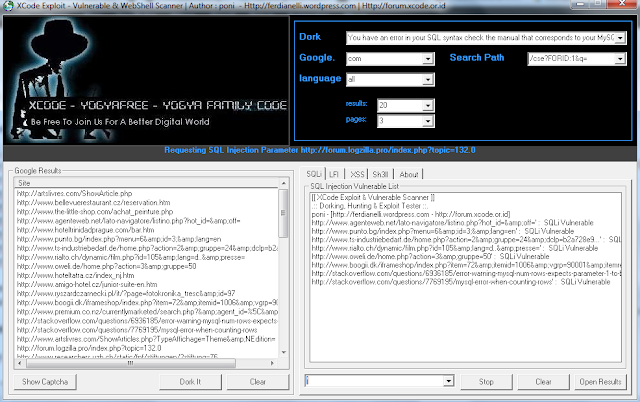Select hoteltrinidadprague.com/bar.htm row
Image resolution: width=640 pixels, height=402 pixels.
coord(85,230)
